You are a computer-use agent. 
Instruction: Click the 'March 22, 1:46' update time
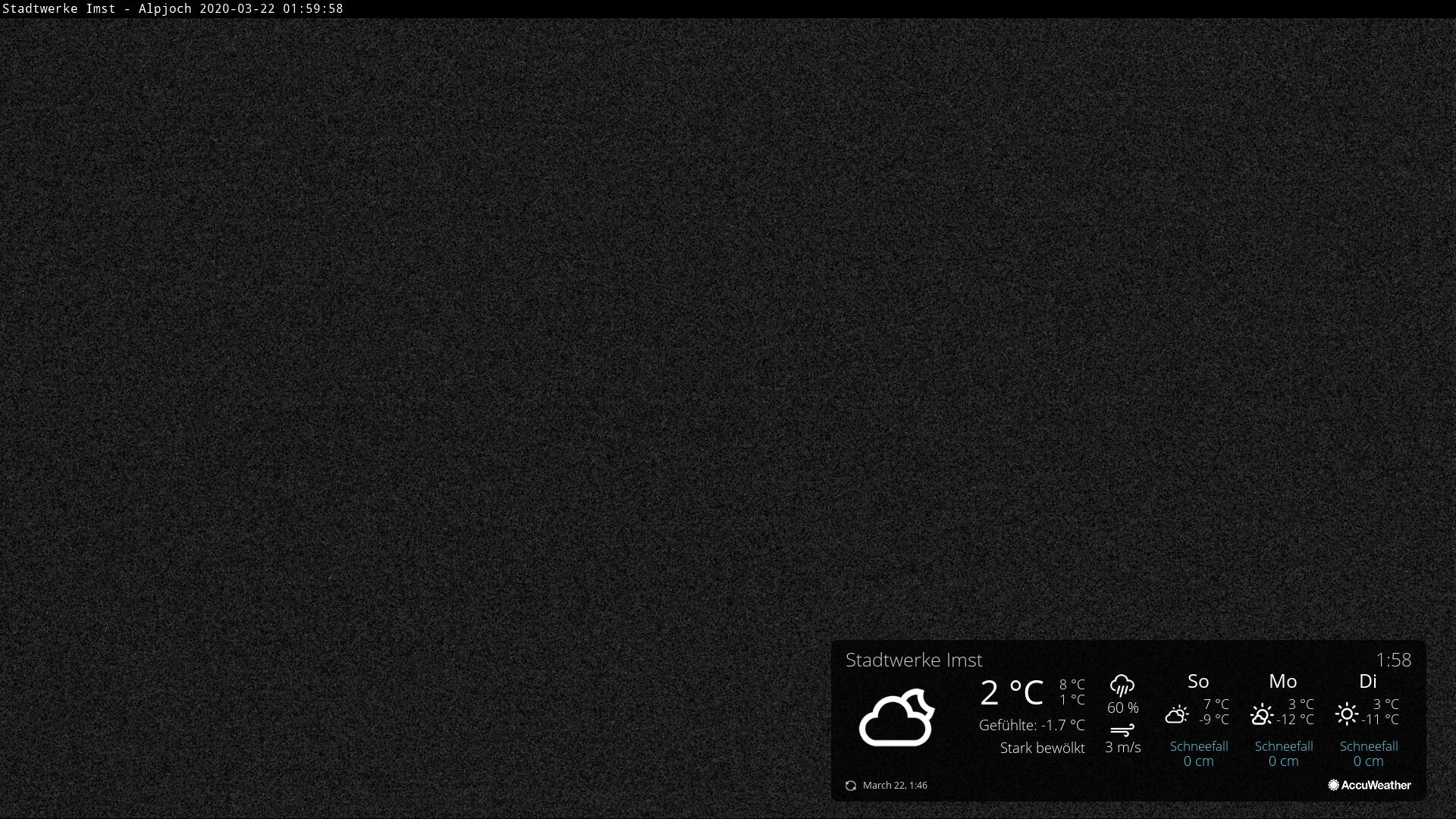895,786
